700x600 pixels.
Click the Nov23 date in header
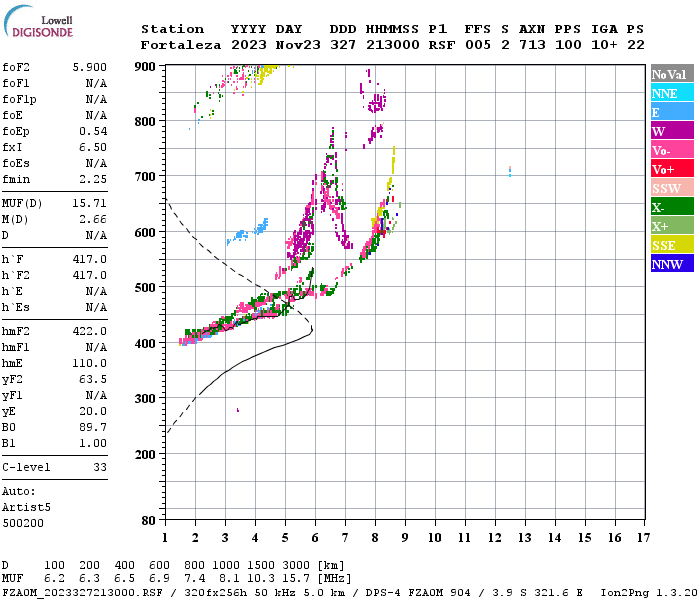pos(298,45)
